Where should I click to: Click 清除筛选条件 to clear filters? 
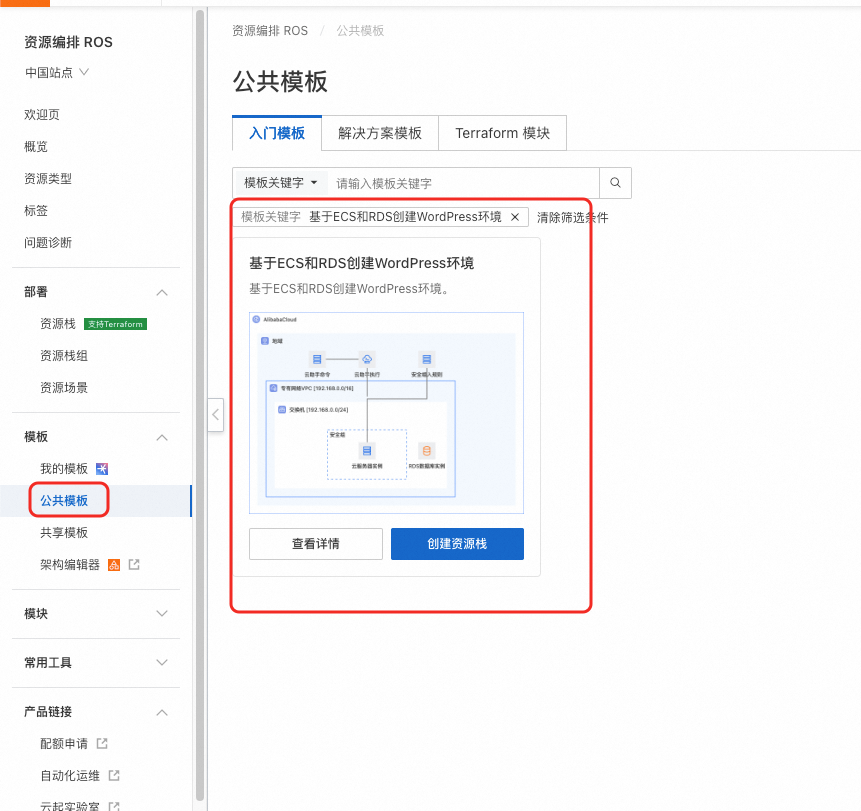click(572, 217)
